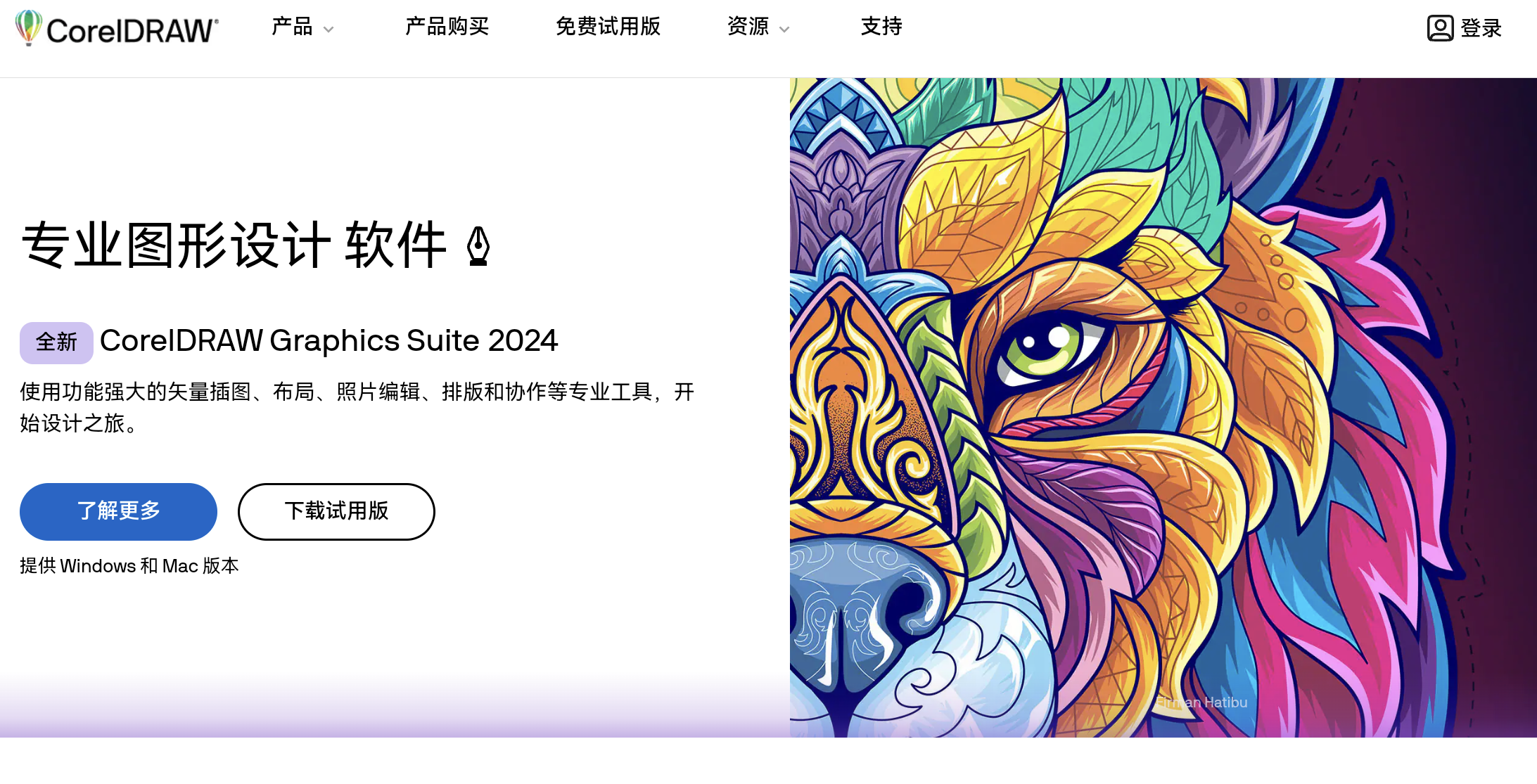Click the purple 全新 badge
Screen dimensions: 1537x784
coord(56,342)
